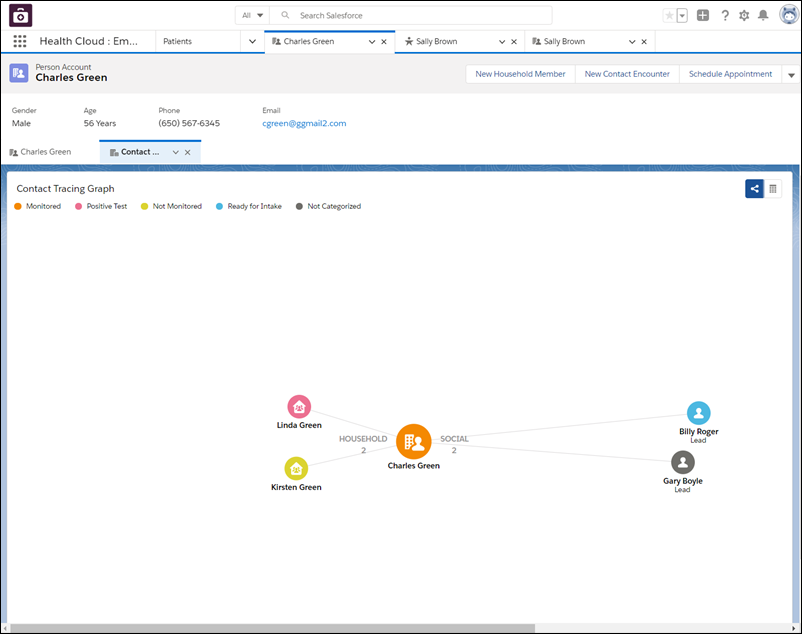Select the Linda Green graph node
This screenshot has height=634, width=802.
click(299, 407)
